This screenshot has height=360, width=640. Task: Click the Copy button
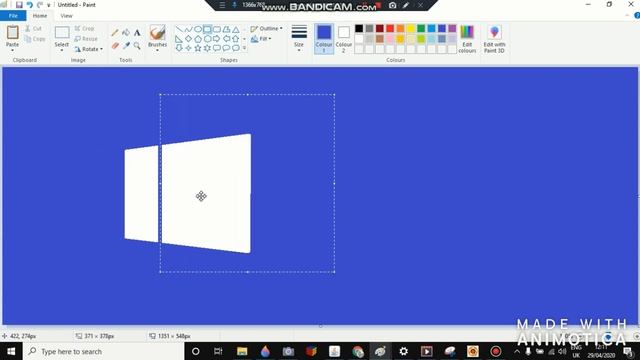coord(35,39)
